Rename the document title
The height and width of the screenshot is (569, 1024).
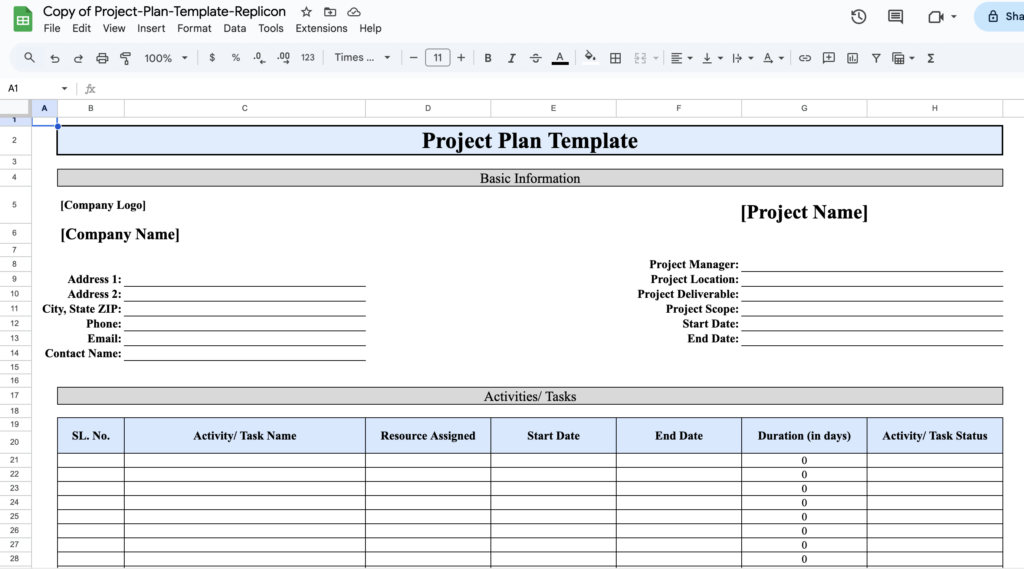pos(165,12)
